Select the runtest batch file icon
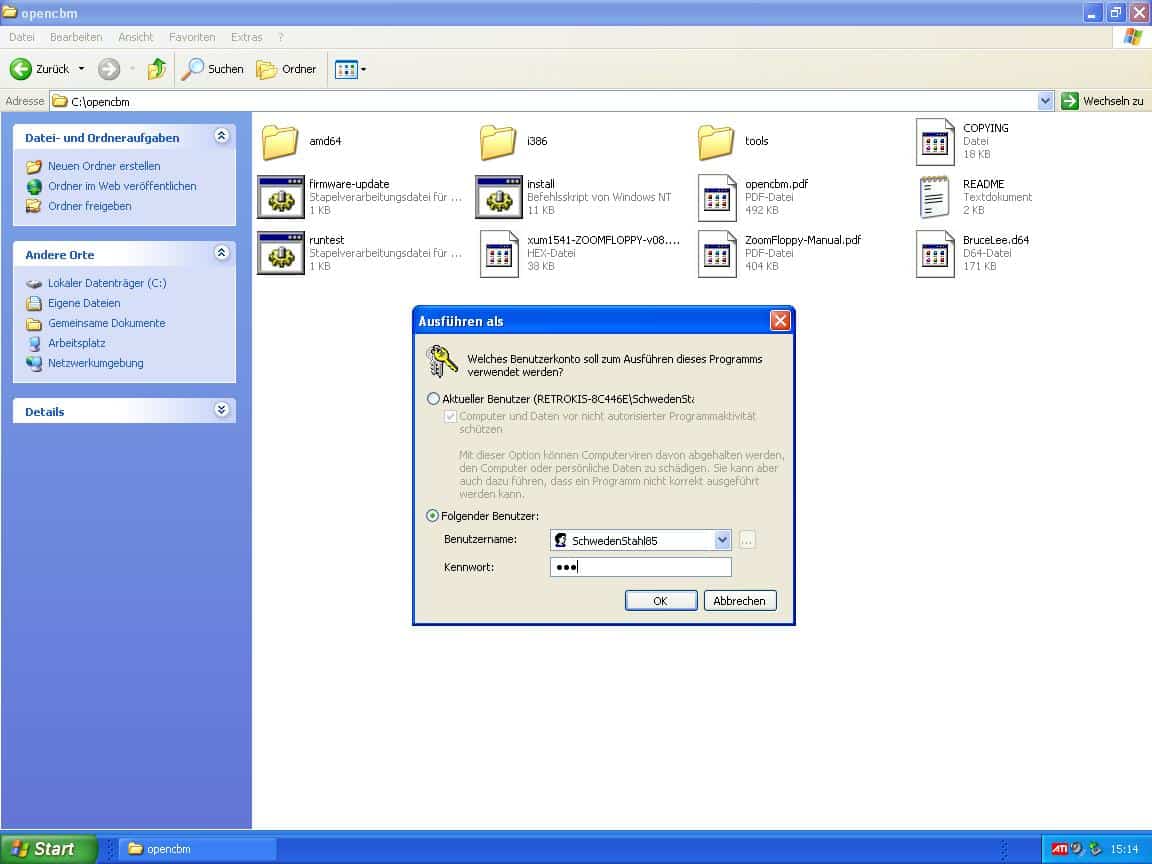This screenshot has width=1152, height=864. coord(280,253)
